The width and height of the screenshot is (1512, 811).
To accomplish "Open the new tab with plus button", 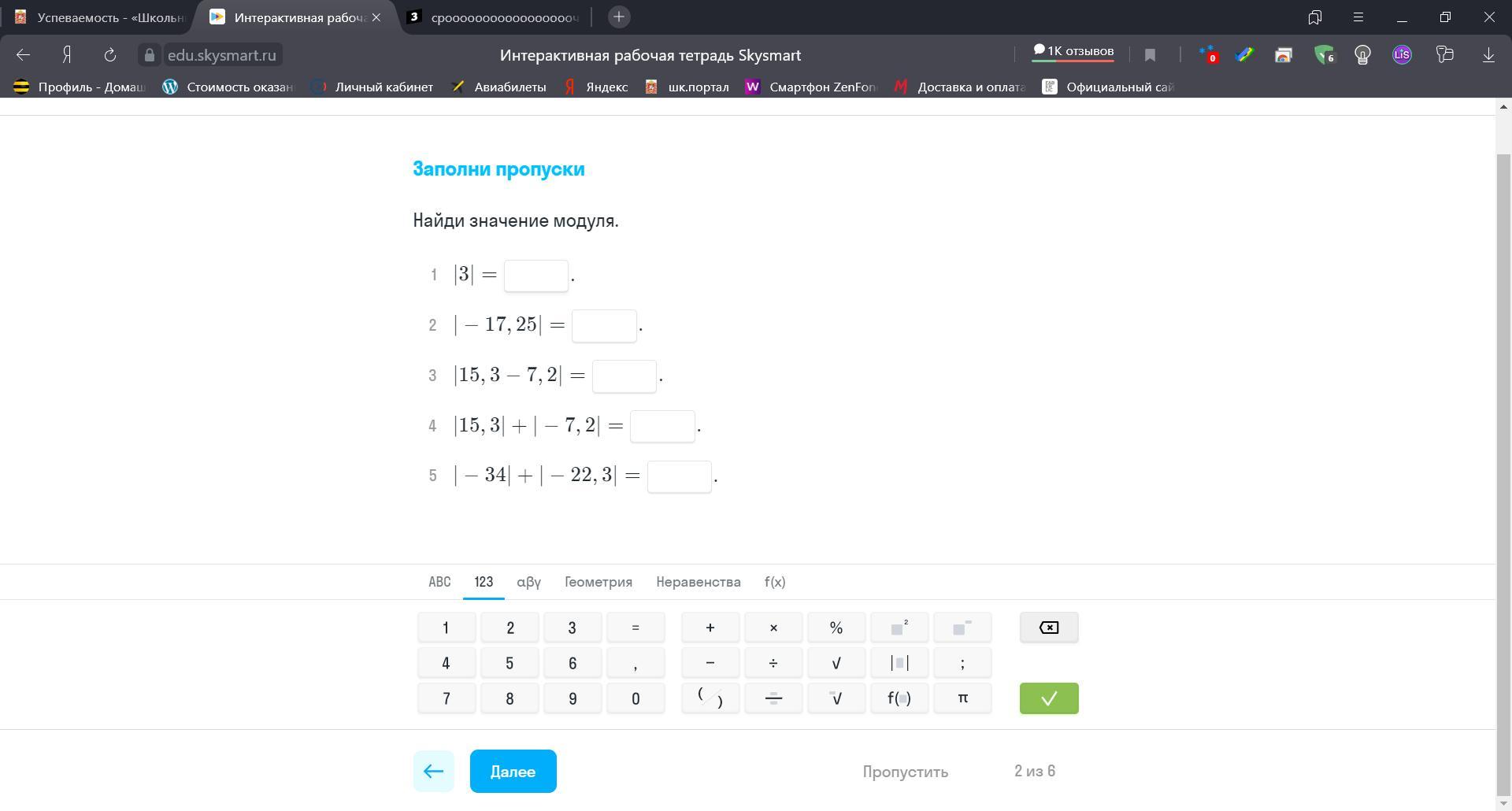I will pos(619,17).
